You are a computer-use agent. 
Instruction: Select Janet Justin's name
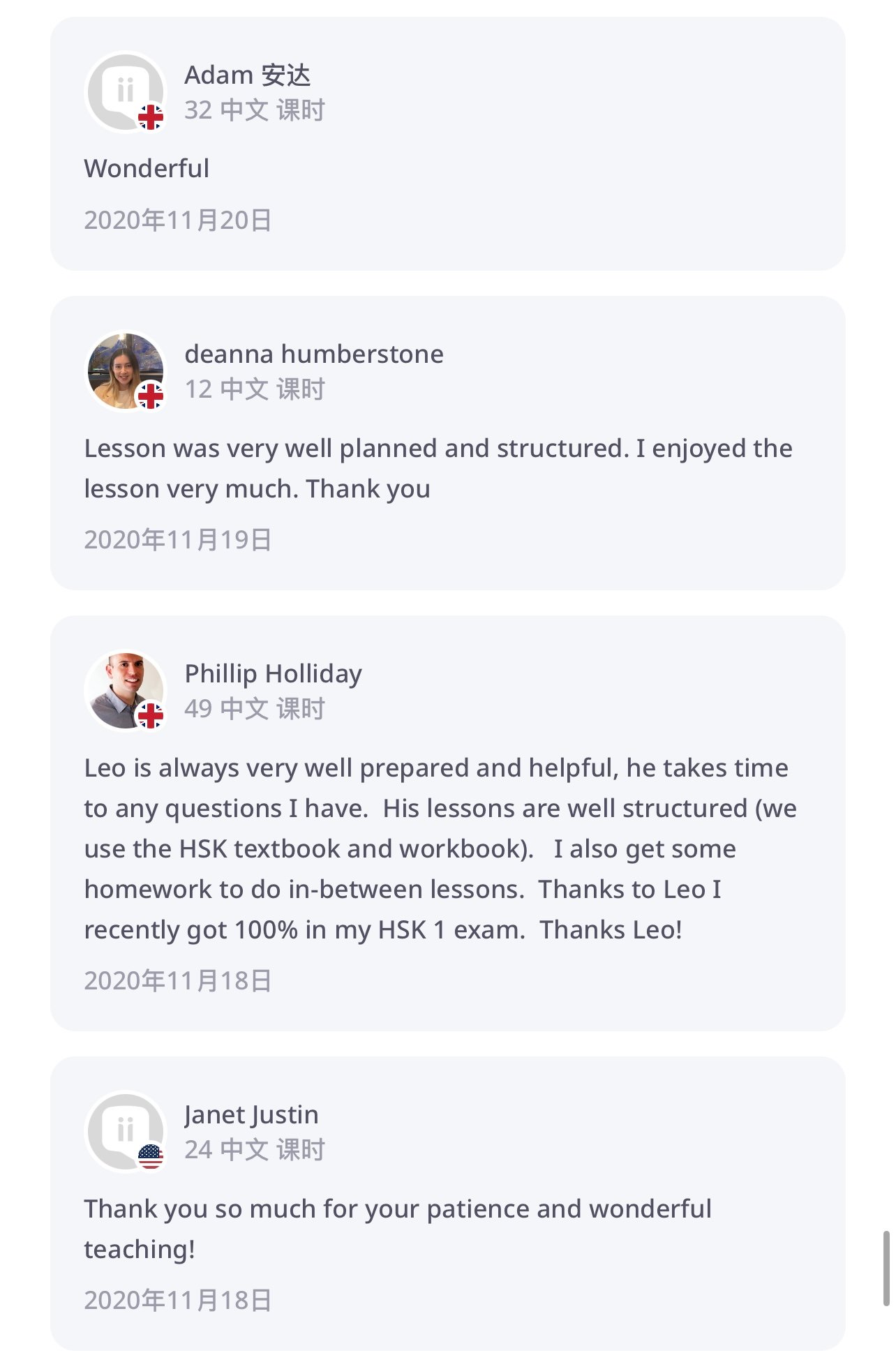tap(251, 1114)
